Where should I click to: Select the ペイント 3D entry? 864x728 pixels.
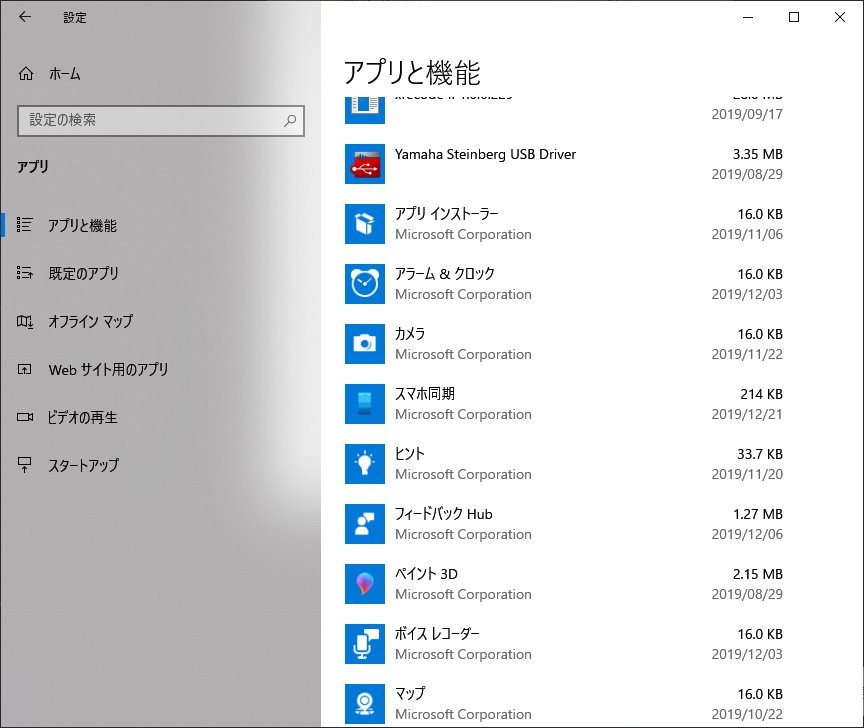pyautogui.click(x=564, y=584)
